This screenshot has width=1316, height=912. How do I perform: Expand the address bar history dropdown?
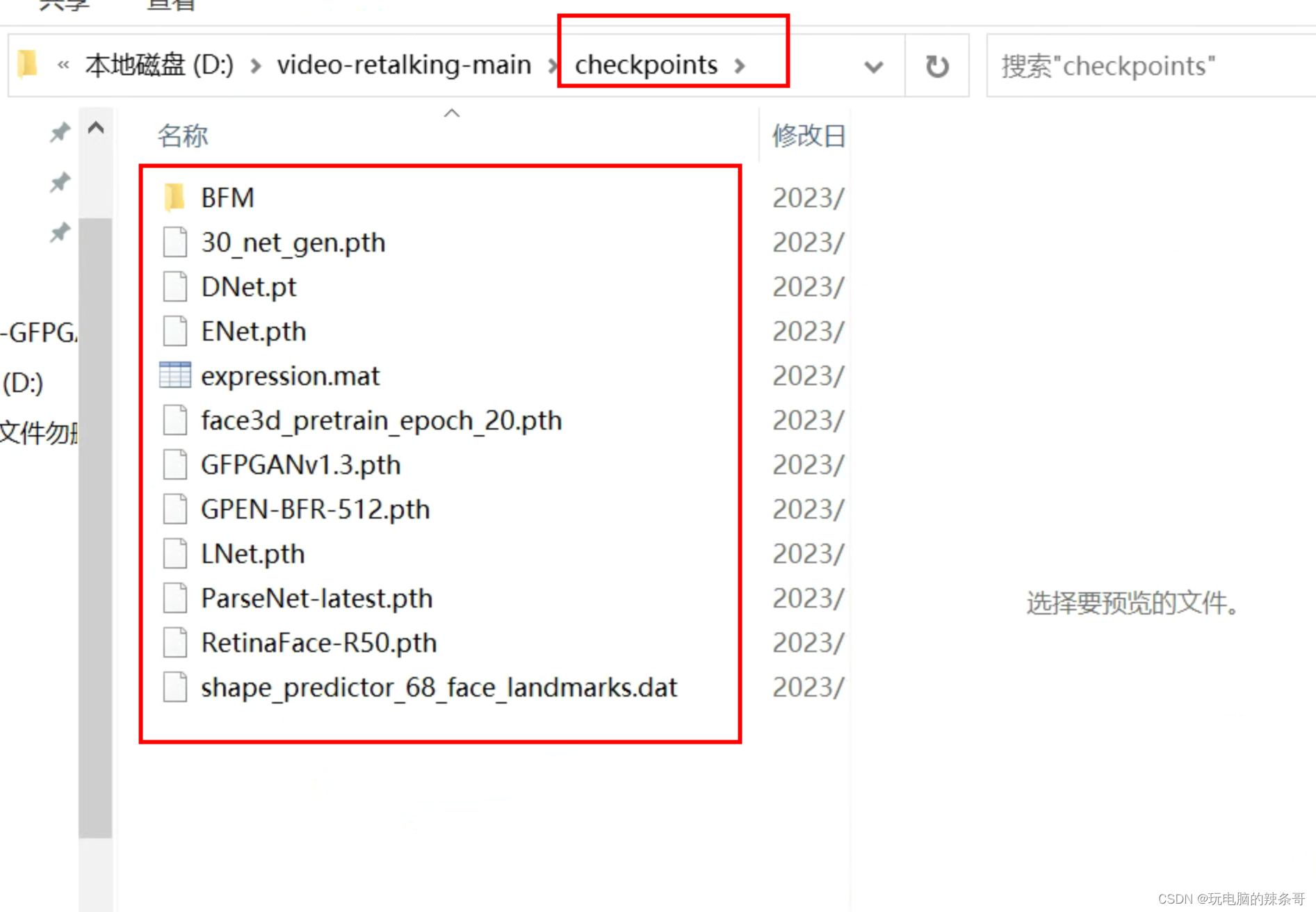point(874,67)
